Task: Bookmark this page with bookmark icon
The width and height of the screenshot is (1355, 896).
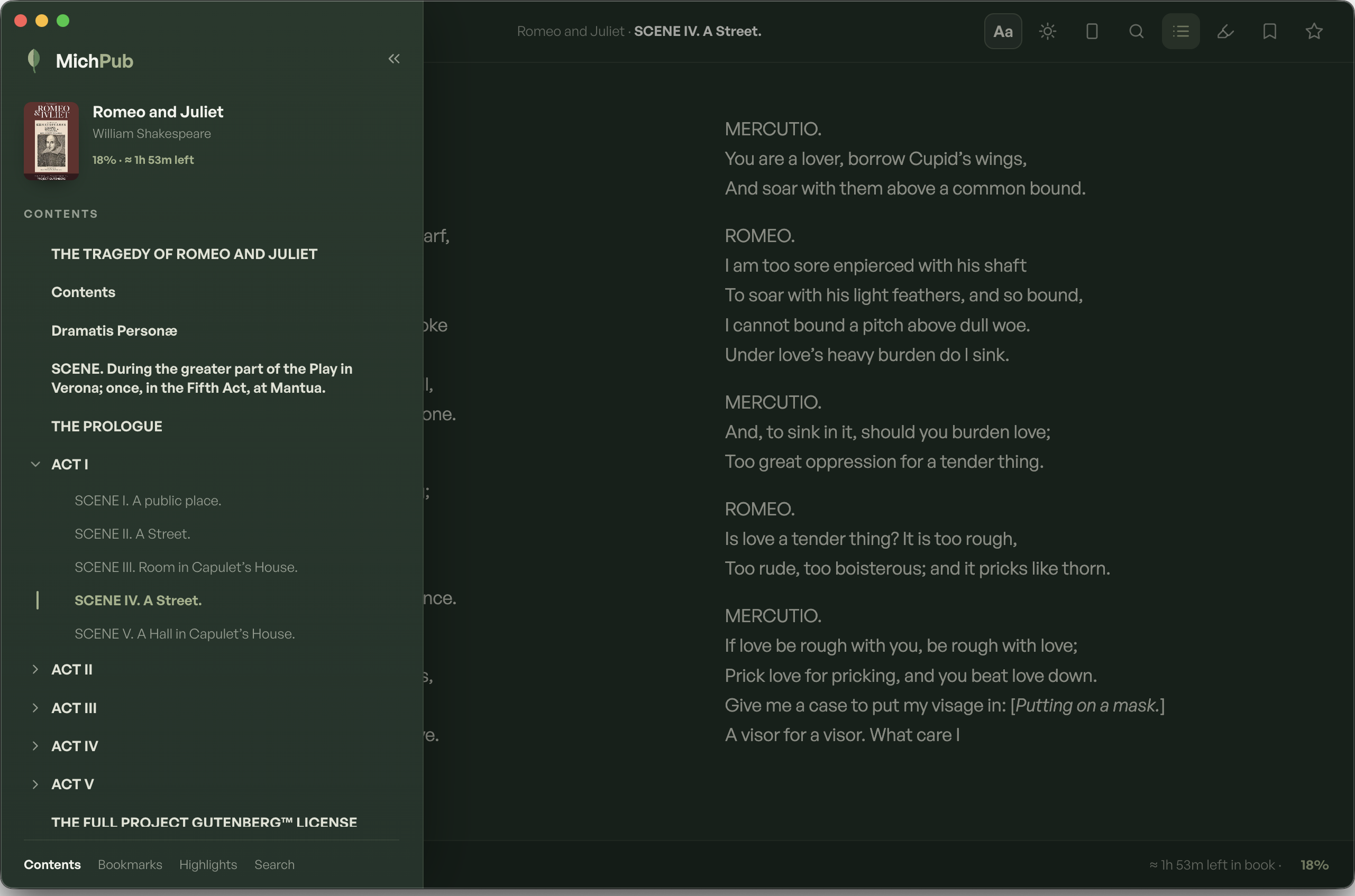Action: (1270, 31)
